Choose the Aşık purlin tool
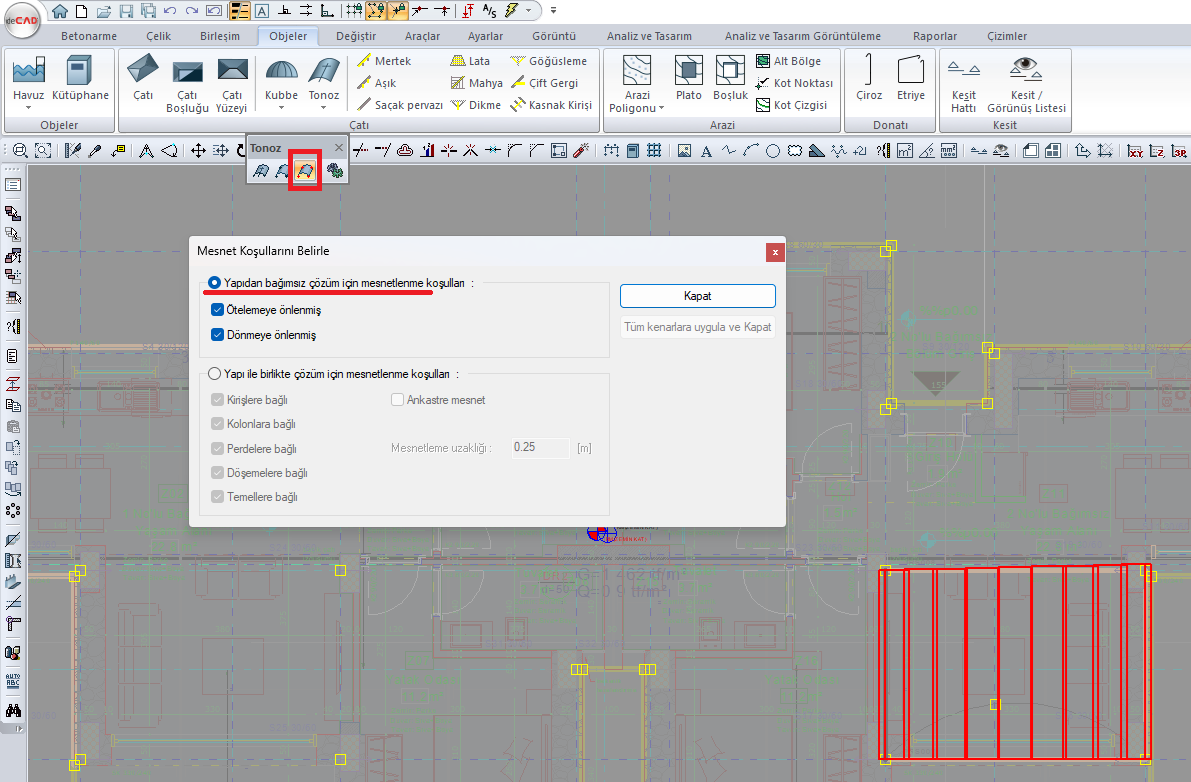Viewport: 1191px width, 782px height. pyautogui.click(x=377, y=83)
